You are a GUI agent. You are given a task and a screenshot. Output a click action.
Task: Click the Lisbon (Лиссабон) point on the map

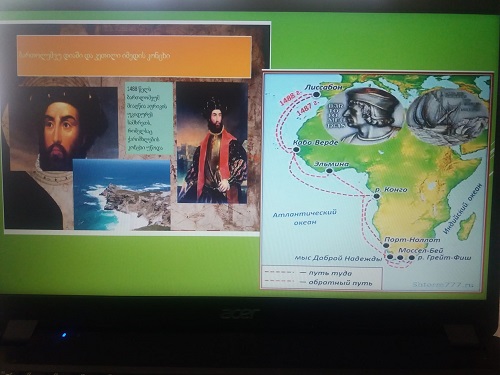tap(316, 94)
